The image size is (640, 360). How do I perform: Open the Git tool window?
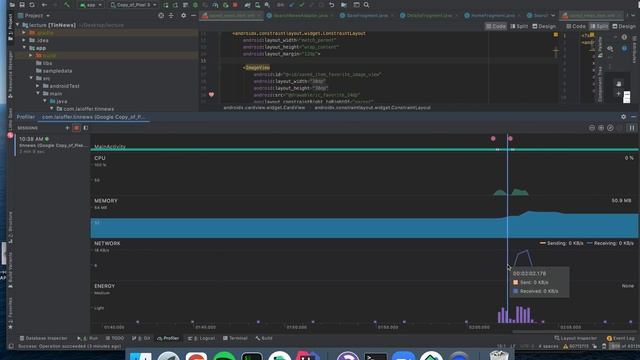pos(141,338)
